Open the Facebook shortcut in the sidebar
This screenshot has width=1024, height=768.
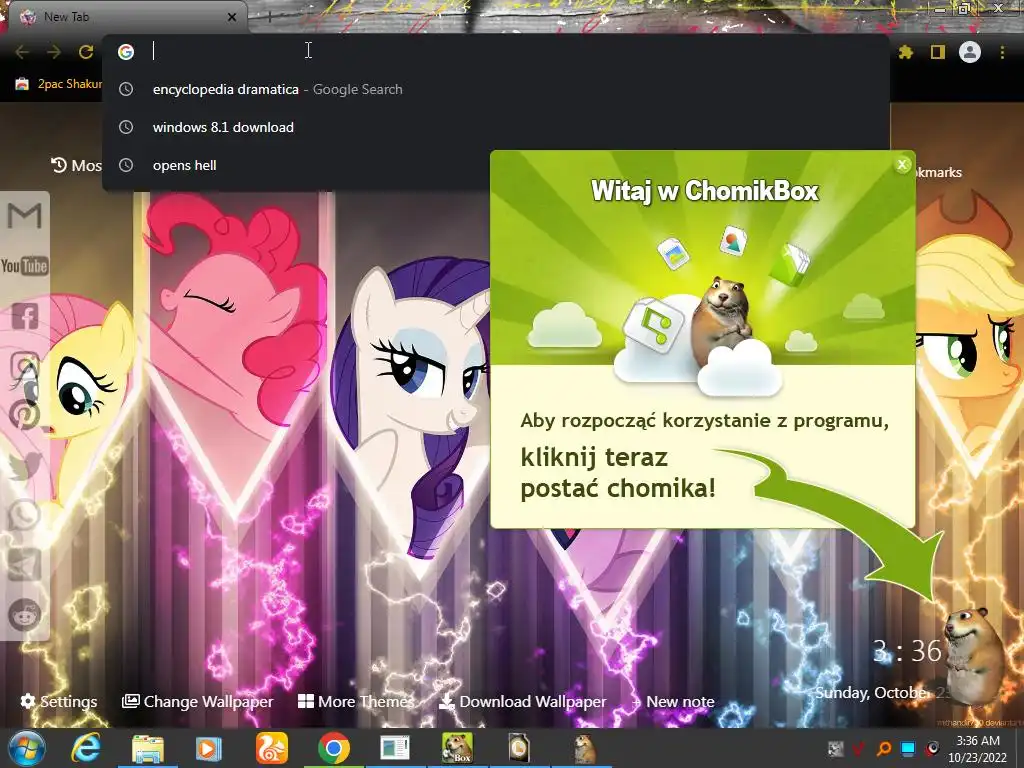(x=25, y=316)
